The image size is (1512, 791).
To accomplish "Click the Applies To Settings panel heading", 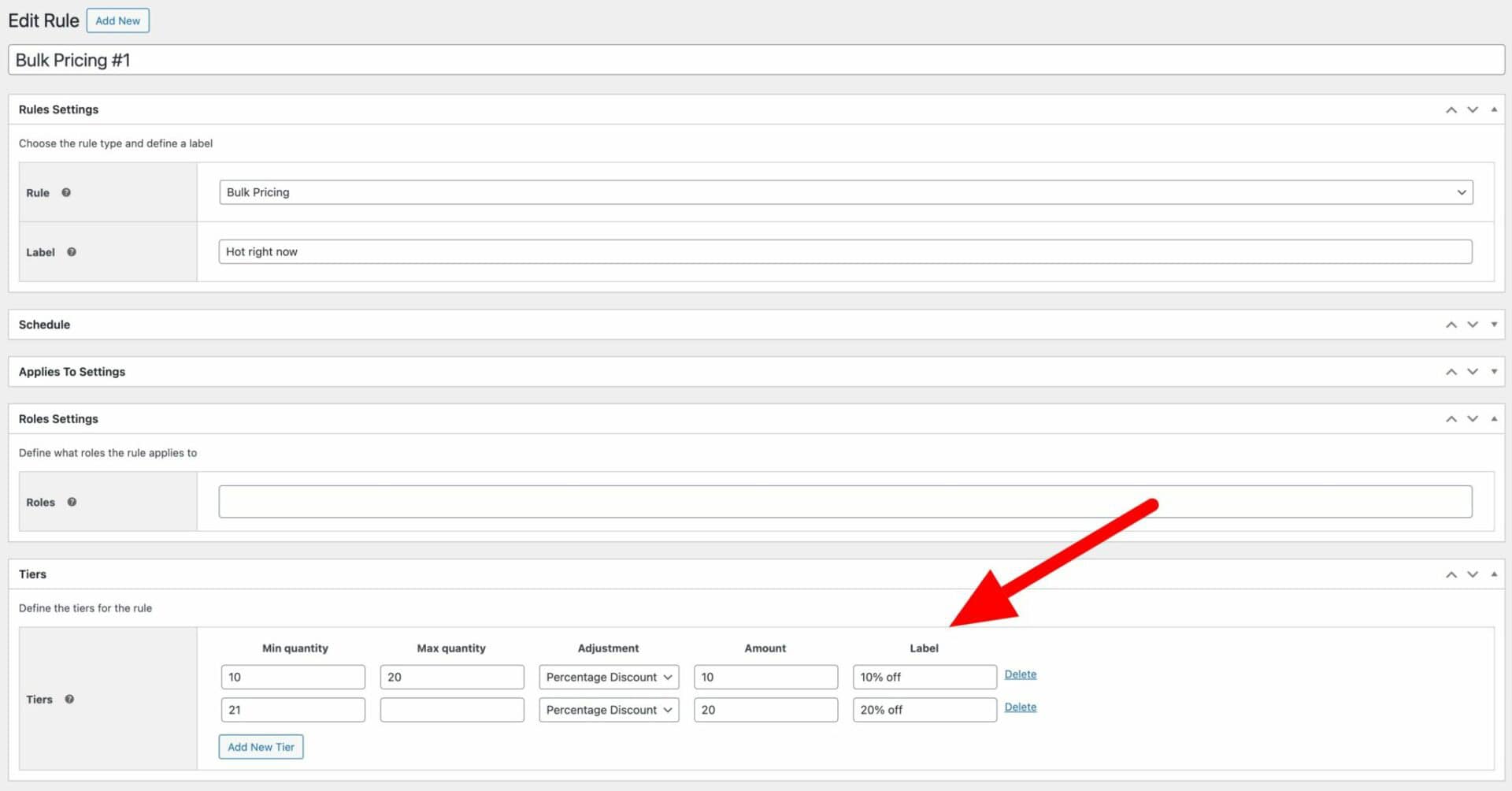I will pyautogui.click(x=72, y=372).
